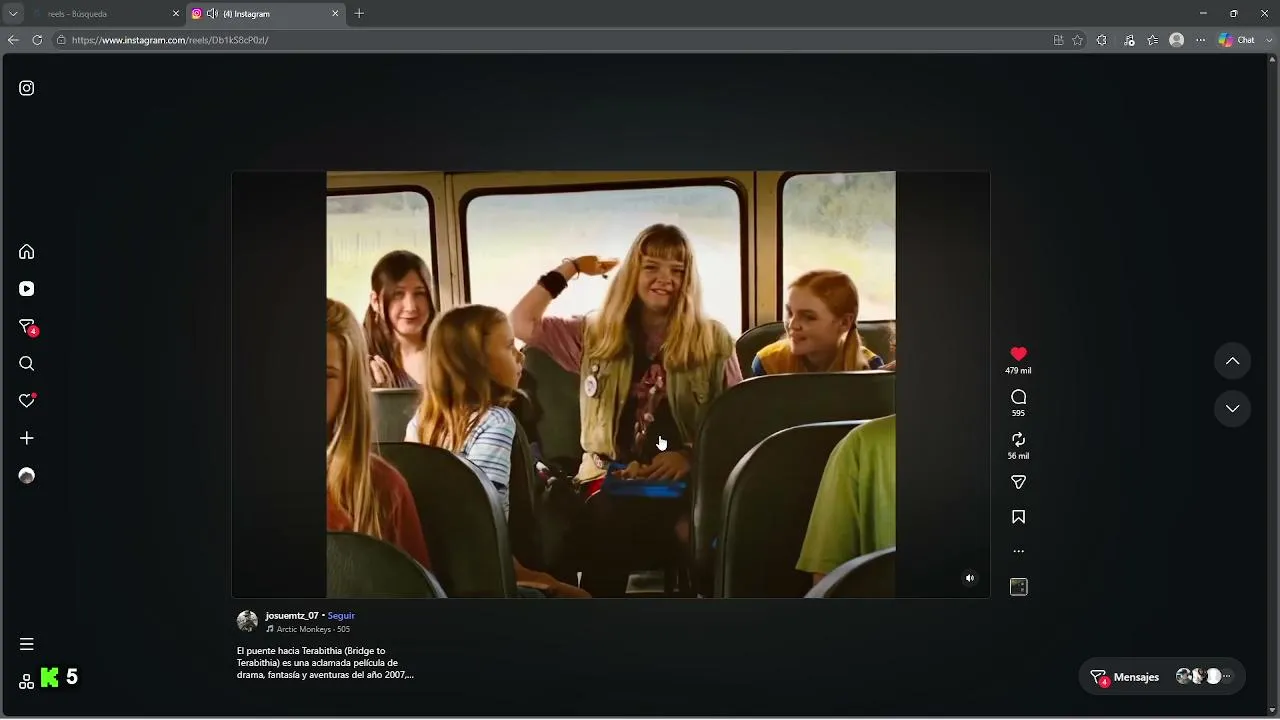
Task: Open the audio thumbnail beside the reel
Action: point(1018,587)
